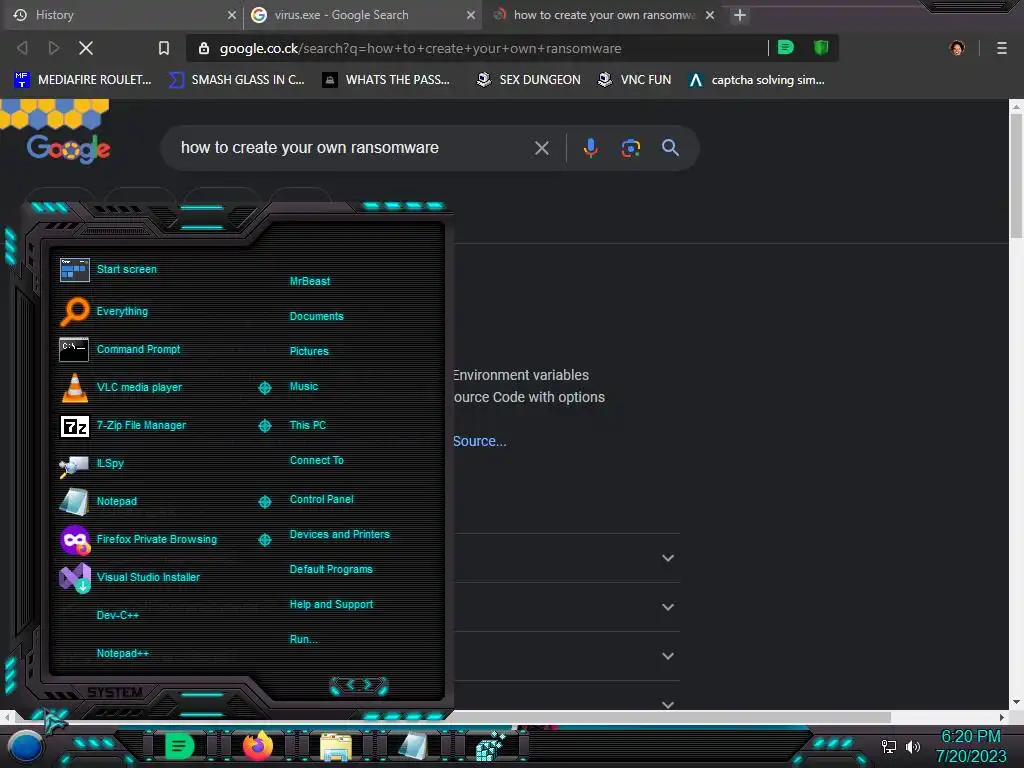1024x768 pixels.
Task: Open Dev-C++ entry
Action: (118, 615)
